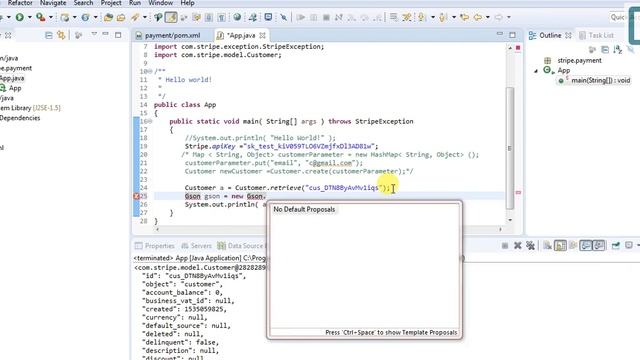Screen dimensions: 640x360
Task: Click the Forward navigation arrow
Action: point(498,17)
